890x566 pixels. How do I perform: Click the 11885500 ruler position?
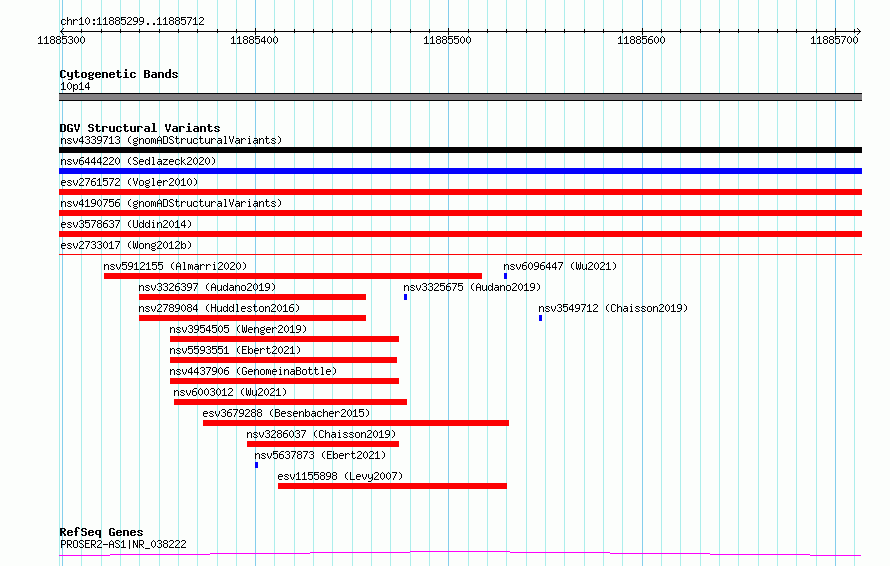pyautogui.click(x=447, y=40)
